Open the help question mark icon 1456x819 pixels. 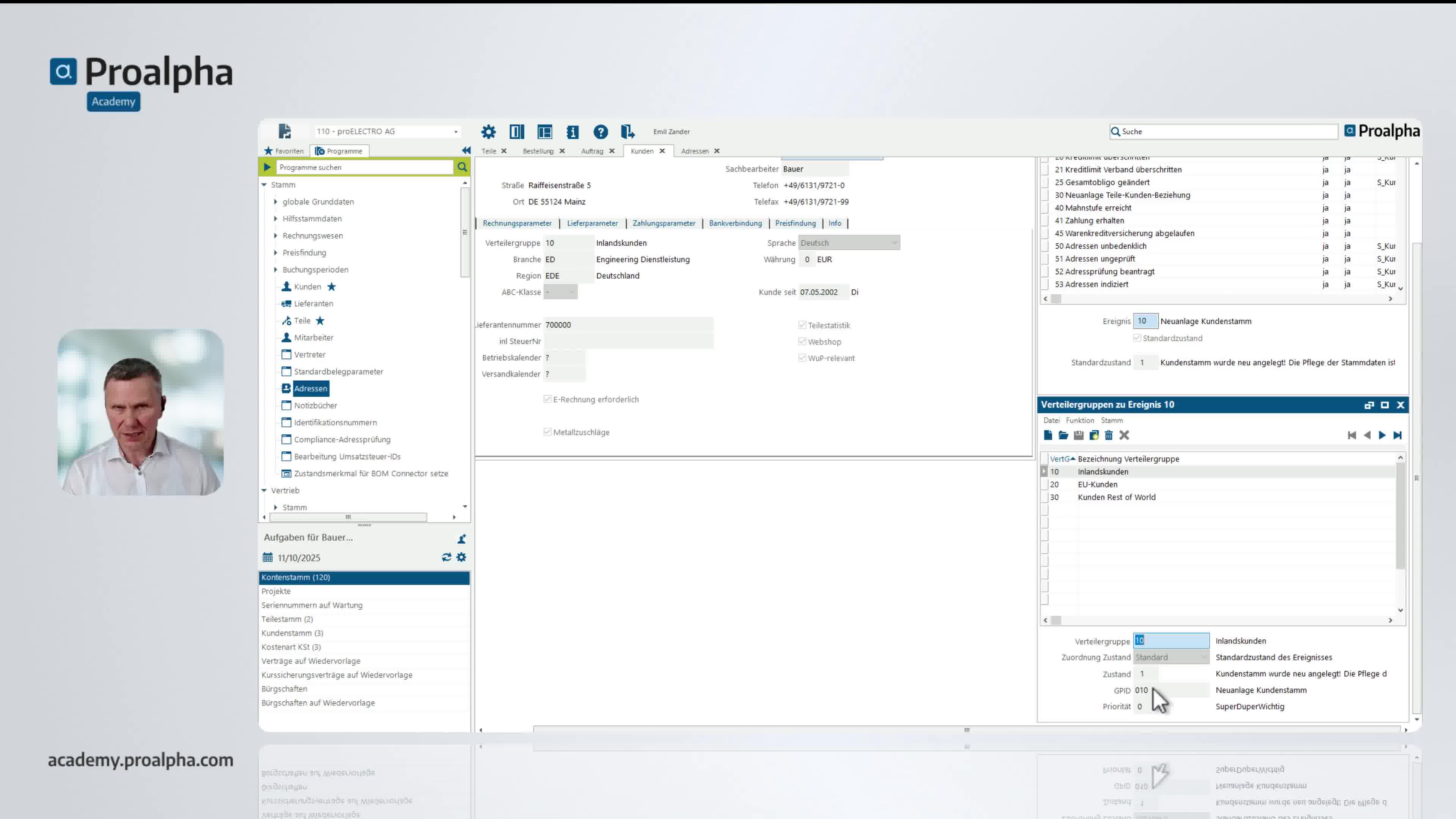600,132
